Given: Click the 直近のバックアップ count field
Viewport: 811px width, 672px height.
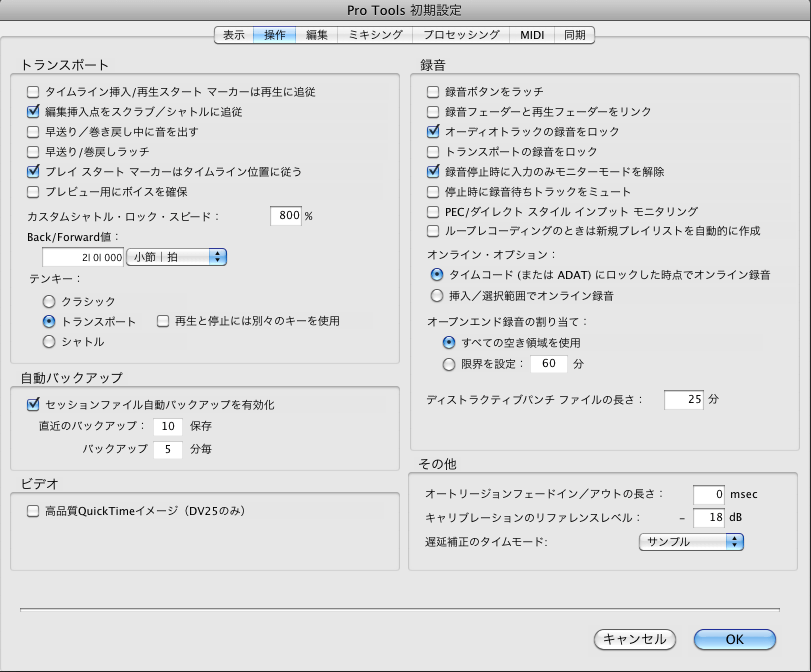Looking at the screenshot, I should (168, 426).
